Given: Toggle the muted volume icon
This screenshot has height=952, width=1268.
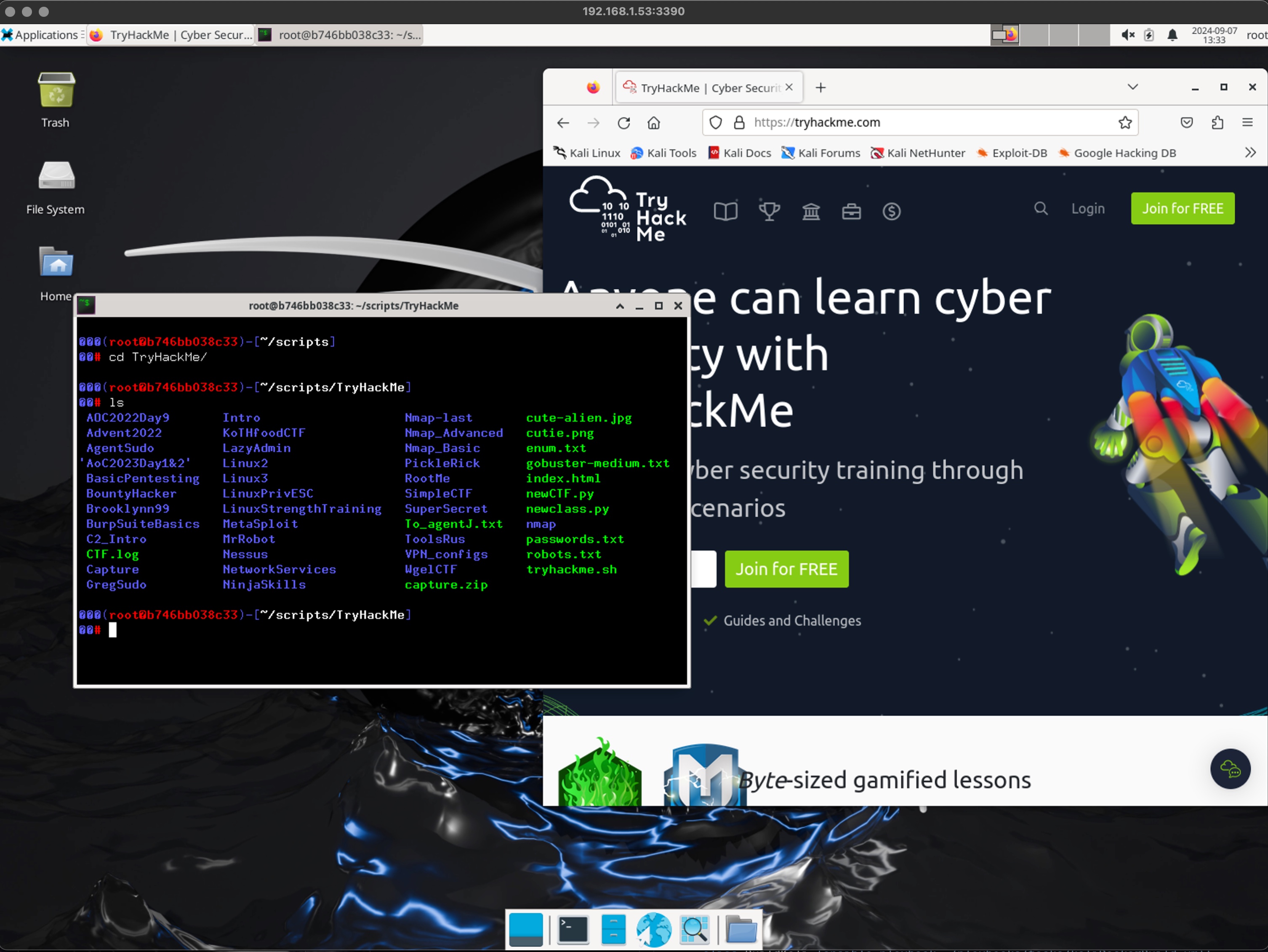Looking at the screenshot, I should click(1127, 35).
